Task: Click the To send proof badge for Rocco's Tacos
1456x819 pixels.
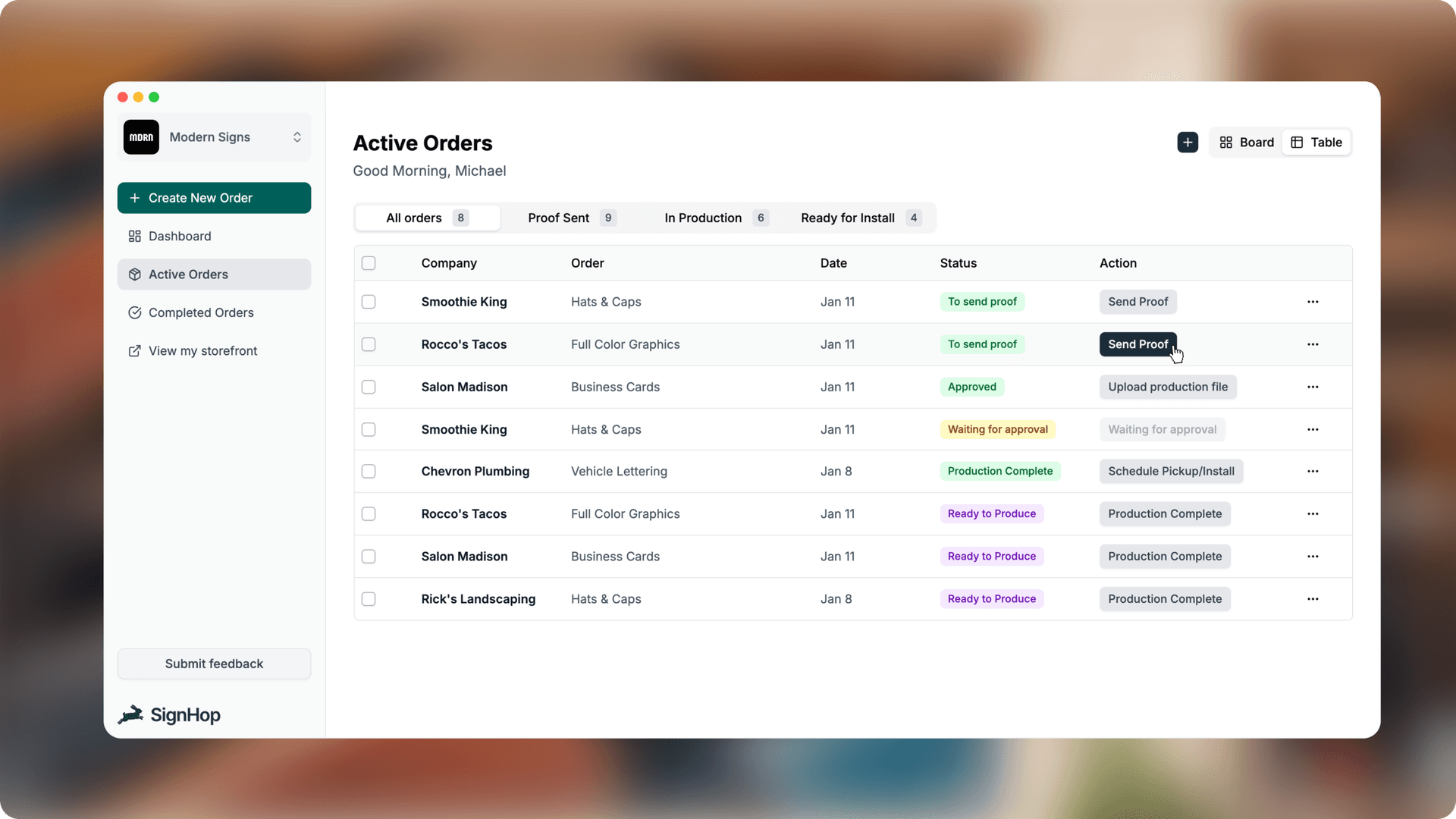Action: tap(982, 344)
